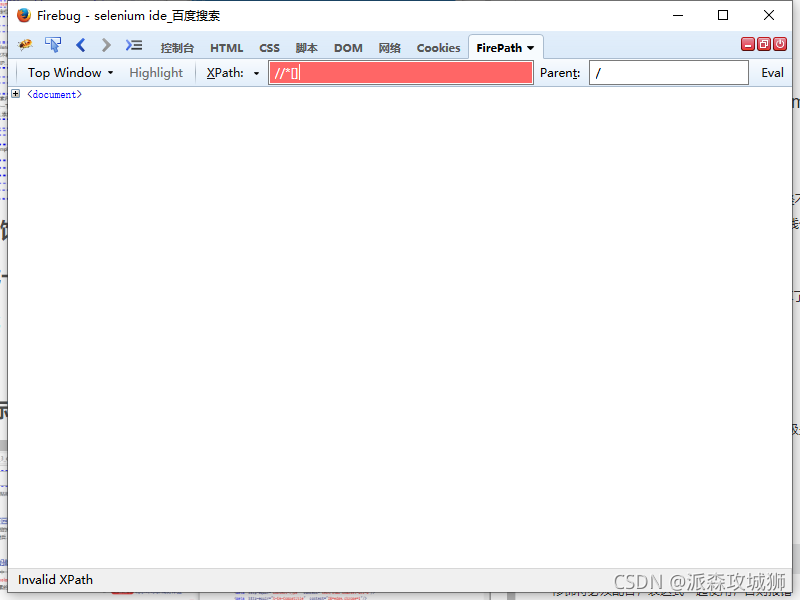
Task: Click the Highlight button
Action: point(156,73)
